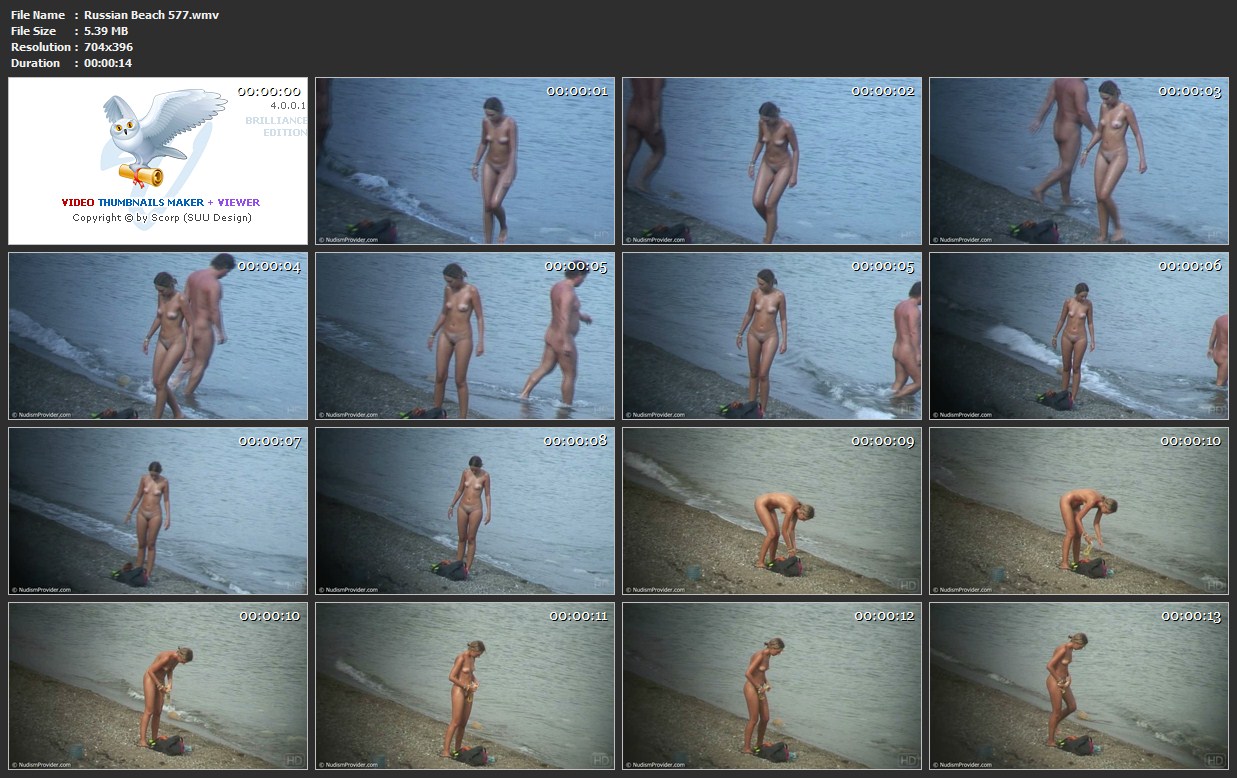Click the 4.0.0.1 version number

coord(287,105)
